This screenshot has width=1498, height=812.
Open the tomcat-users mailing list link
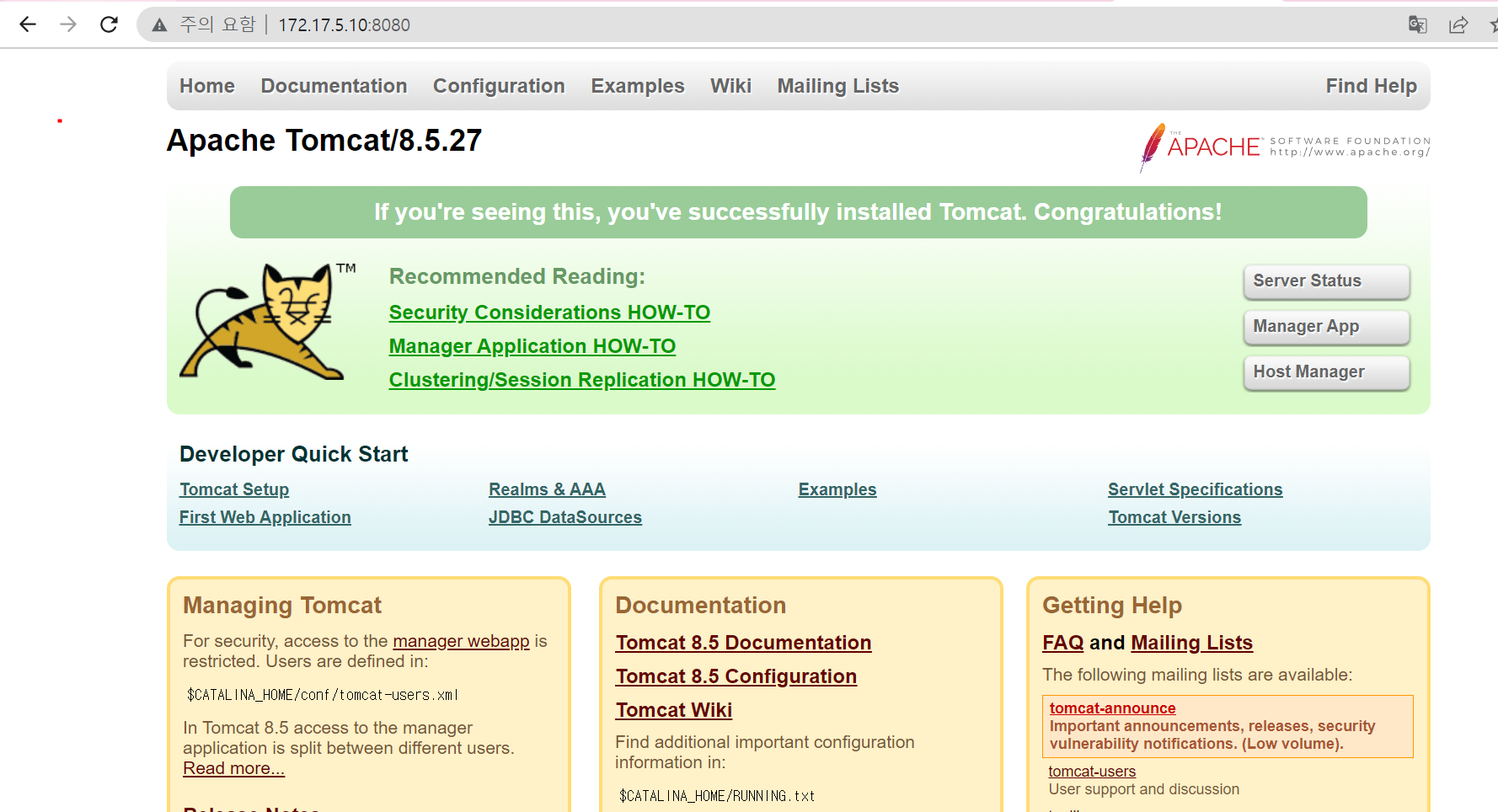1092,771
